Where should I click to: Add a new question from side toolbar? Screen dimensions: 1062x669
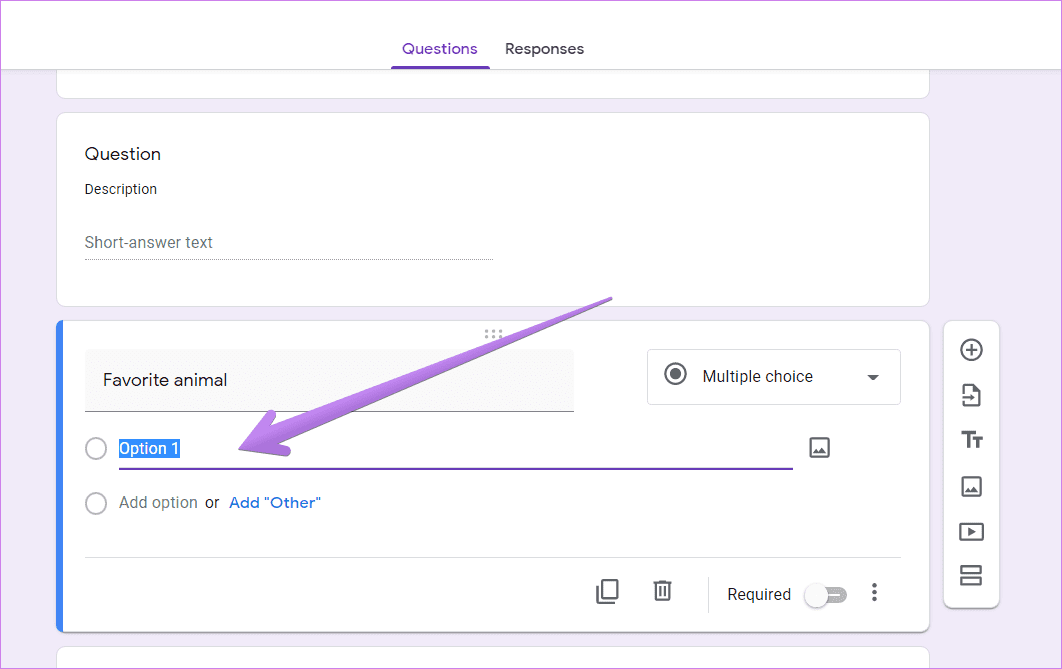coord(971,350)
